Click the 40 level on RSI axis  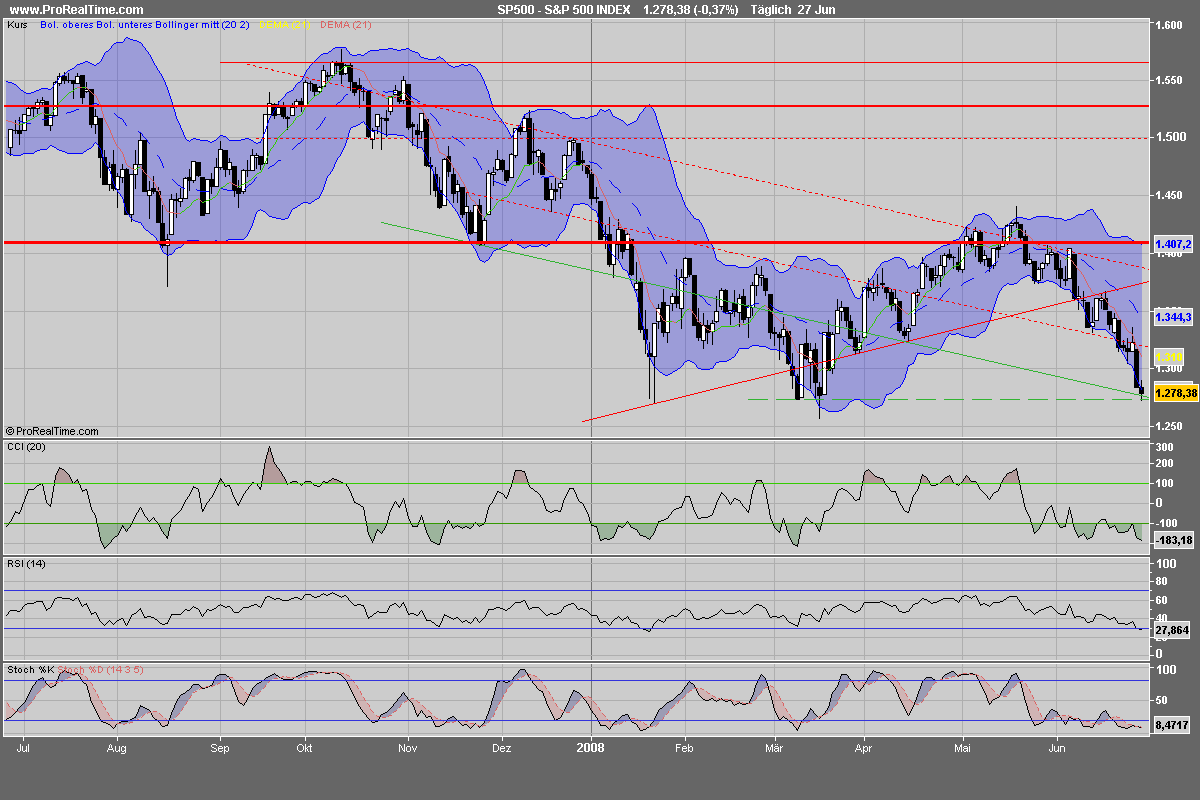(1161, 617)
